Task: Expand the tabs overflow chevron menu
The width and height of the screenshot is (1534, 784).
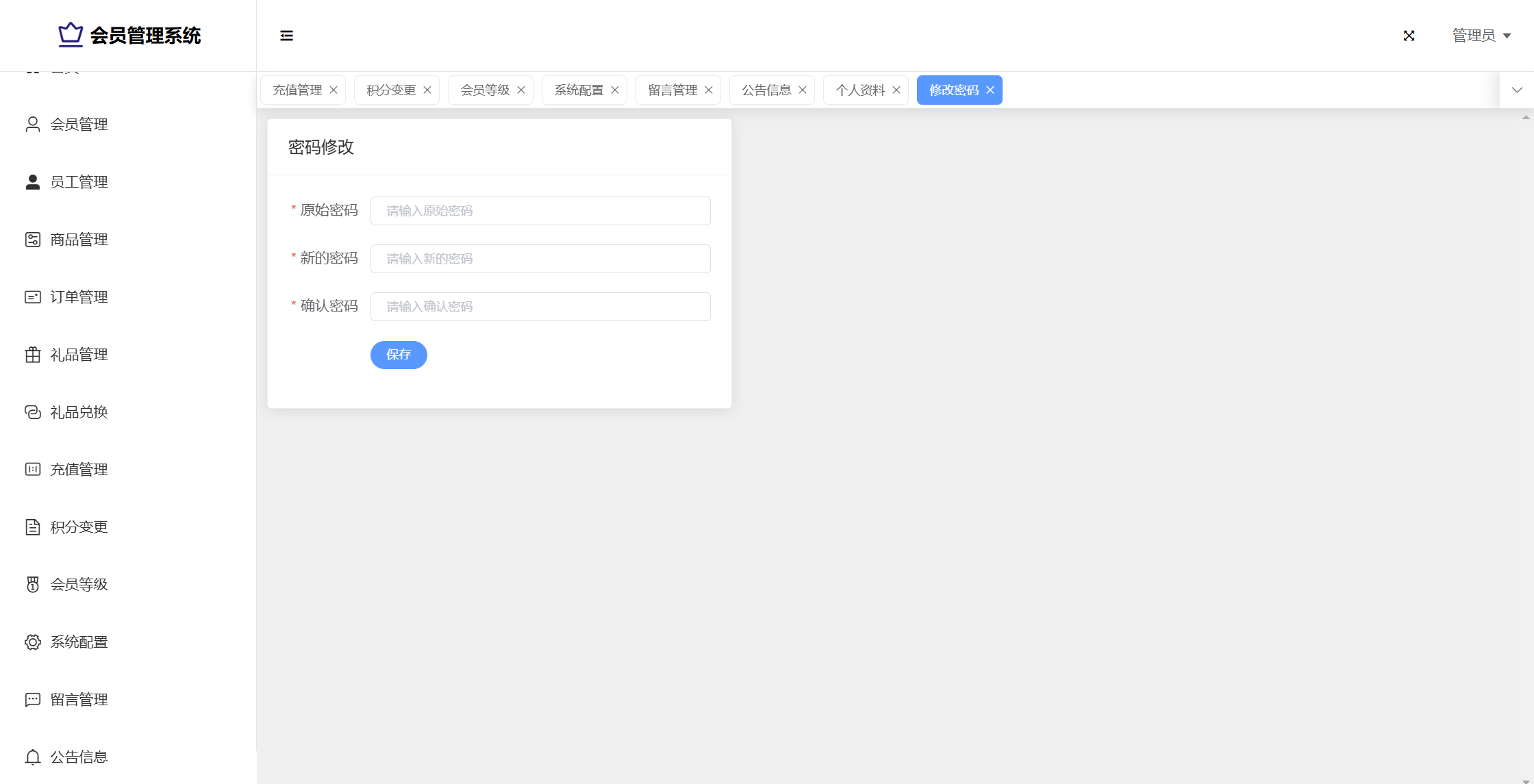Action: 1517,90
